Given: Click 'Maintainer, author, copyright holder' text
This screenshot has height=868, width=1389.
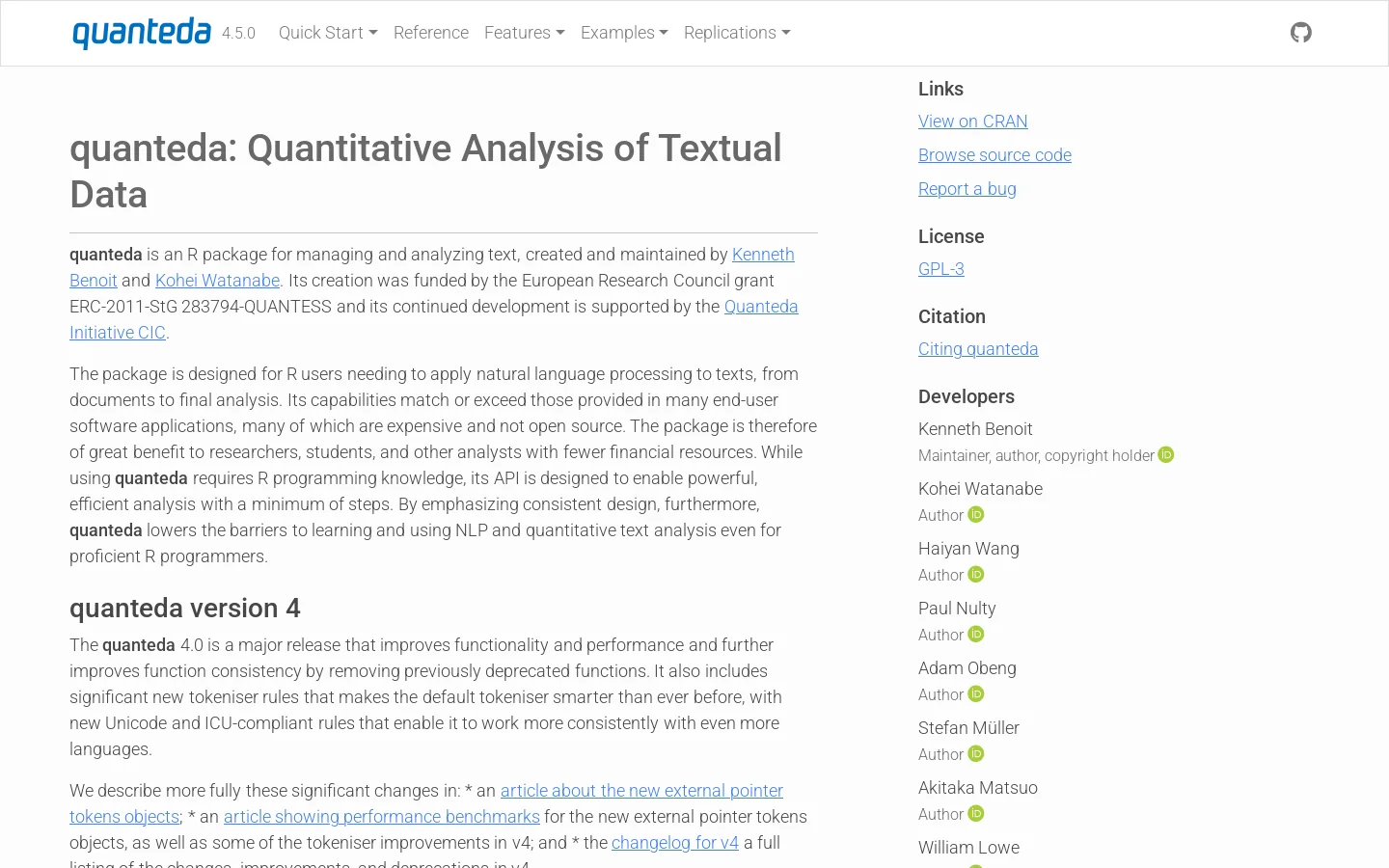Looking at the screenshot, I should pyautogui.click(x=1036, y=455).
